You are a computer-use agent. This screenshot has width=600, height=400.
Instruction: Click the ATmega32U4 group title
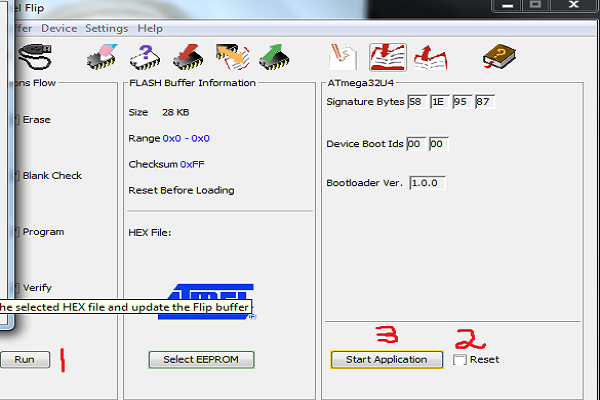360,83
